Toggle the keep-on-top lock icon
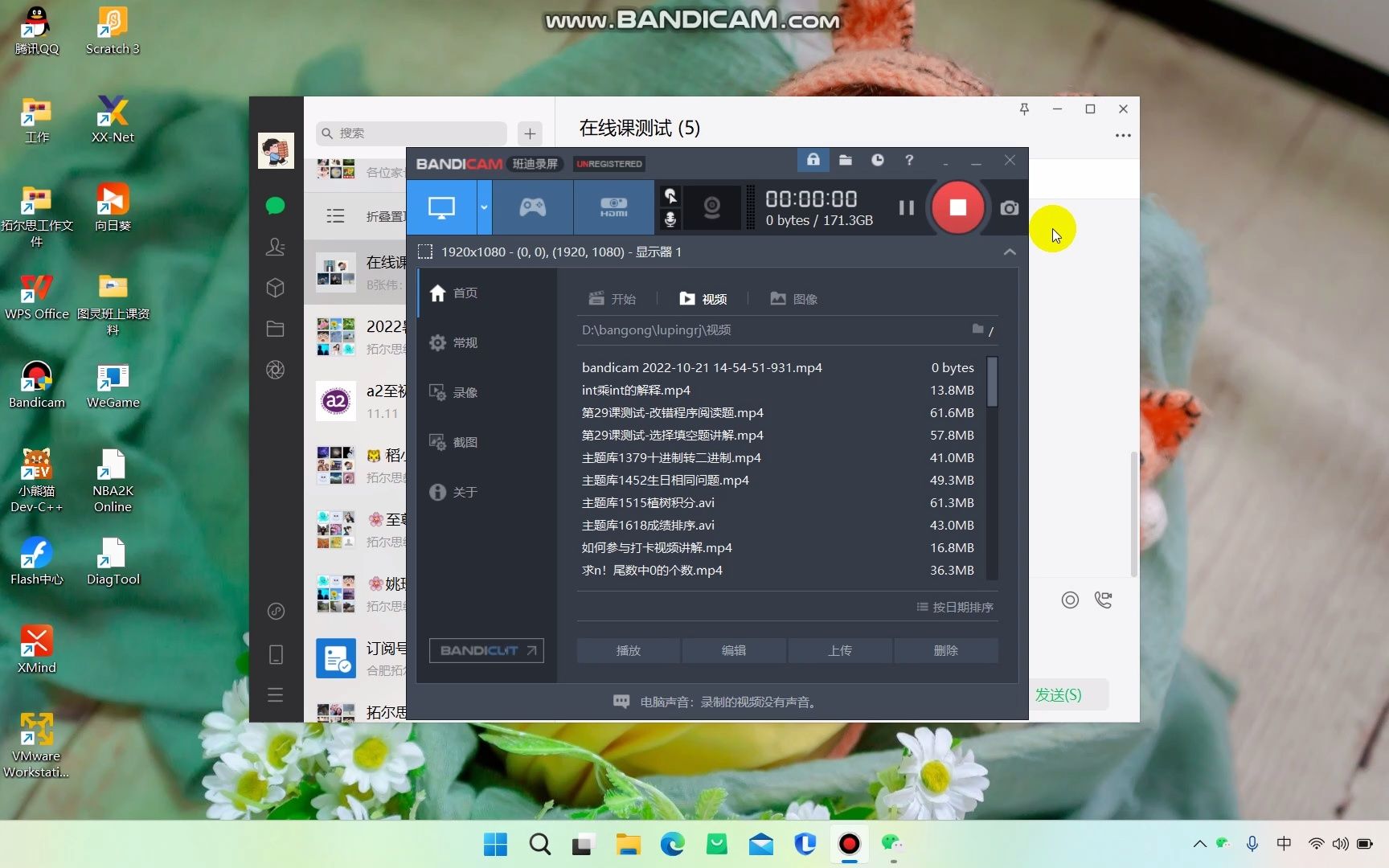Image resolution: width=1389 pixels, height=868 pixels. pyautogui.click(x=813, y=160)
